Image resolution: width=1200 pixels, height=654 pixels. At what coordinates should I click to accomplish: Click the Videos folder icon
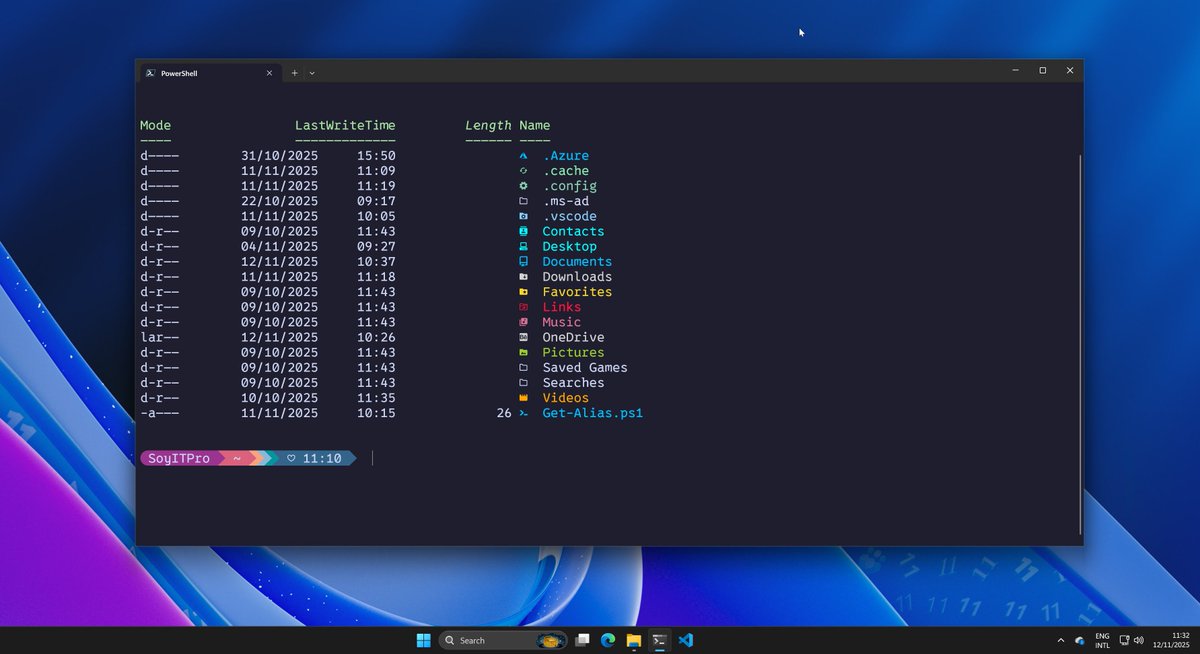(x=522, y=397)
